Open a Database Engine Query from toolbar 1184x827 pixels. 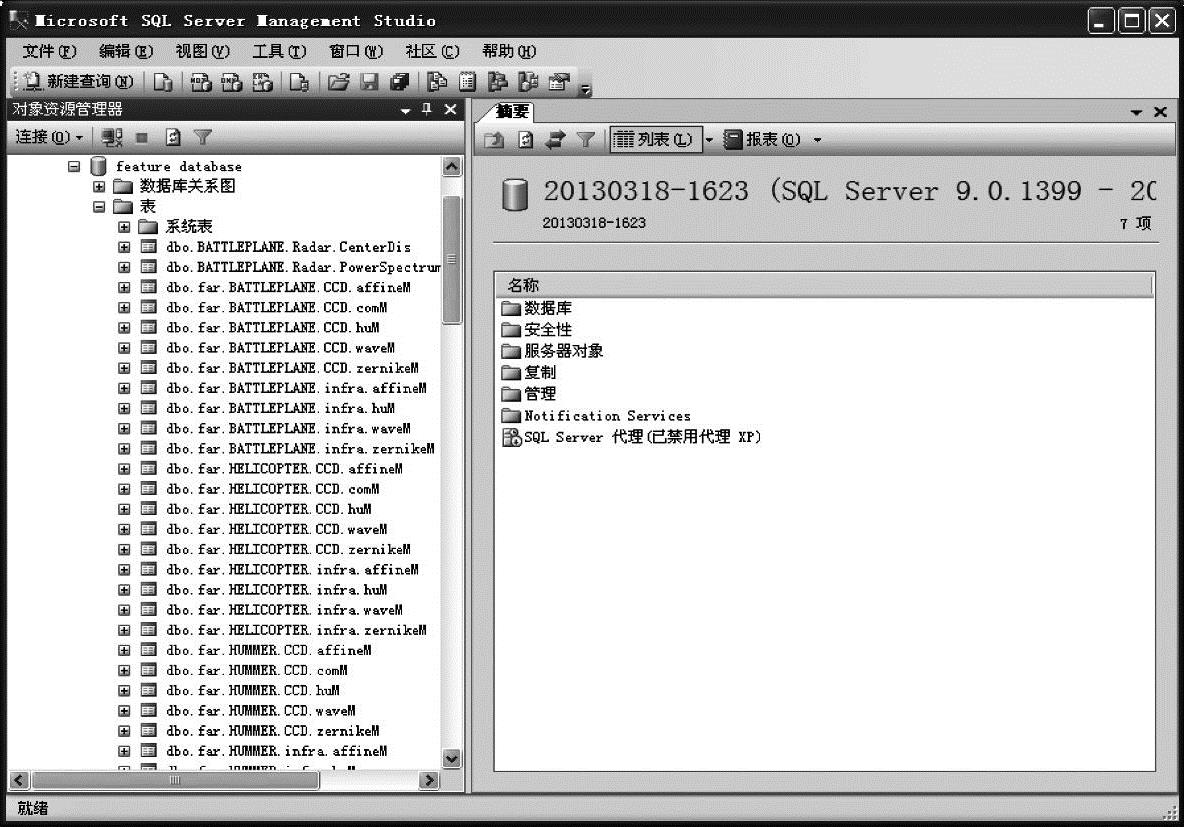pos(162,82)
